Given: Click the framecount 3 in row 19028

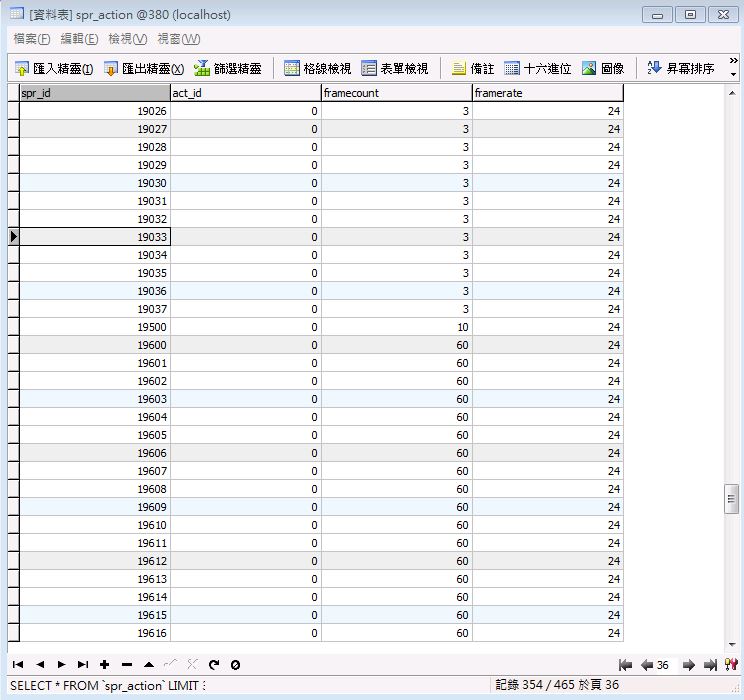Looking at the screenshot, I should 397,147.
